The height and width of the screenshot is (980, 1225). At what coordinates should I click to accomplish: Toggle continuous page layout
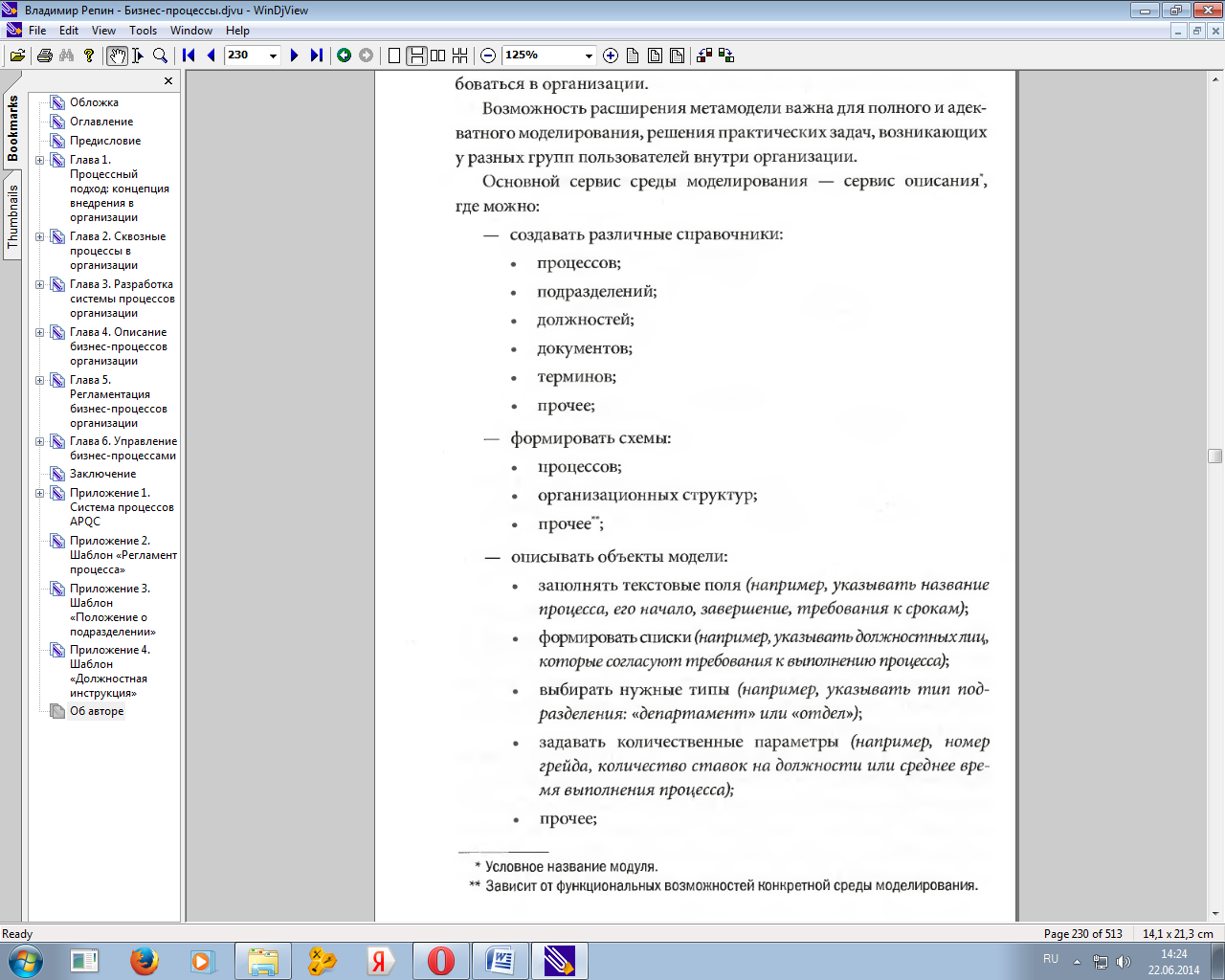click(416, 56)
